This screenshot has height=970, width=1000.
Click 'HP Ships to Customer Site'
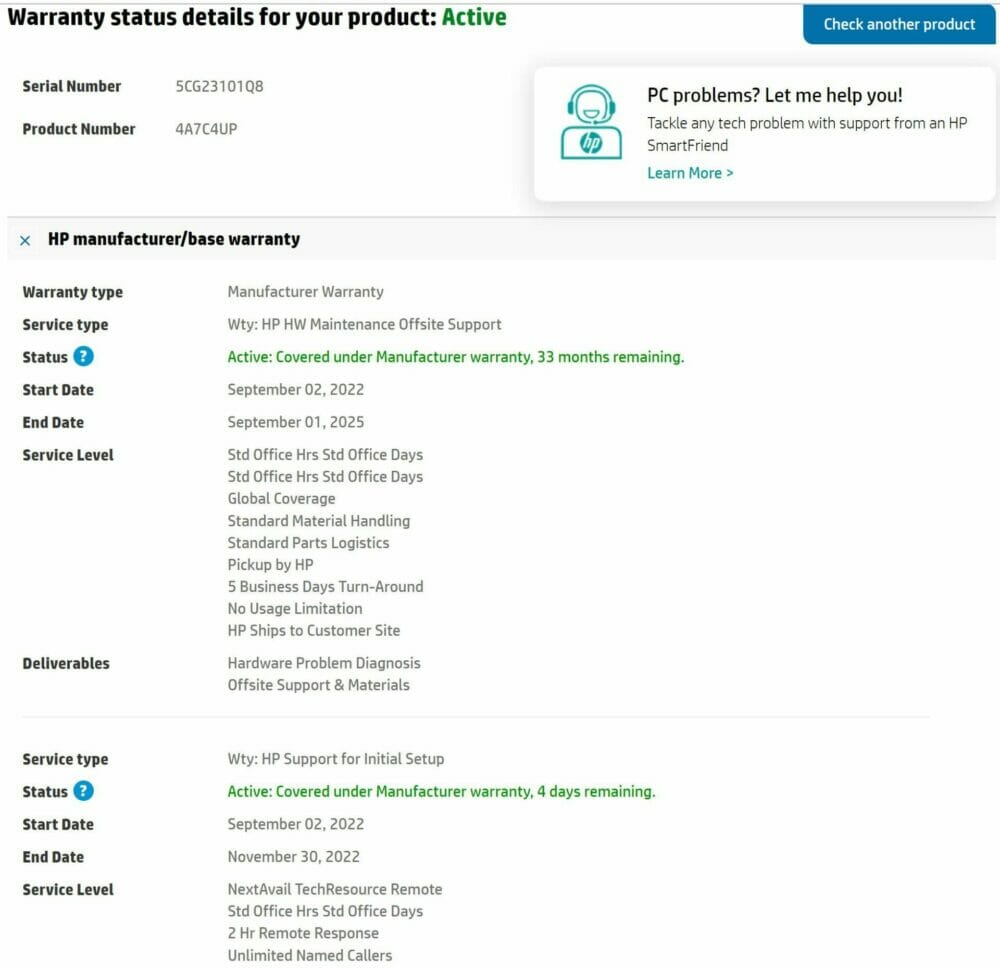[x=314, y=630]
